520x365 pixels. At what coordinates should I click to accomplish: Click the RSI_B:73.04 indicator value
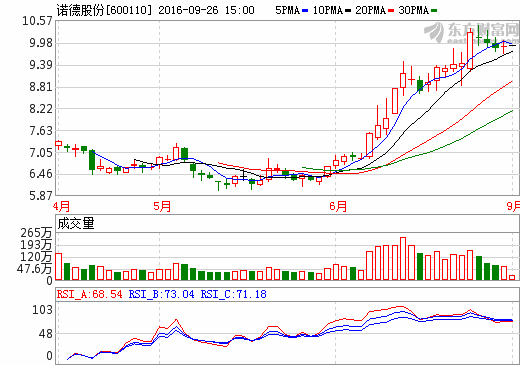tap(161, 294)
